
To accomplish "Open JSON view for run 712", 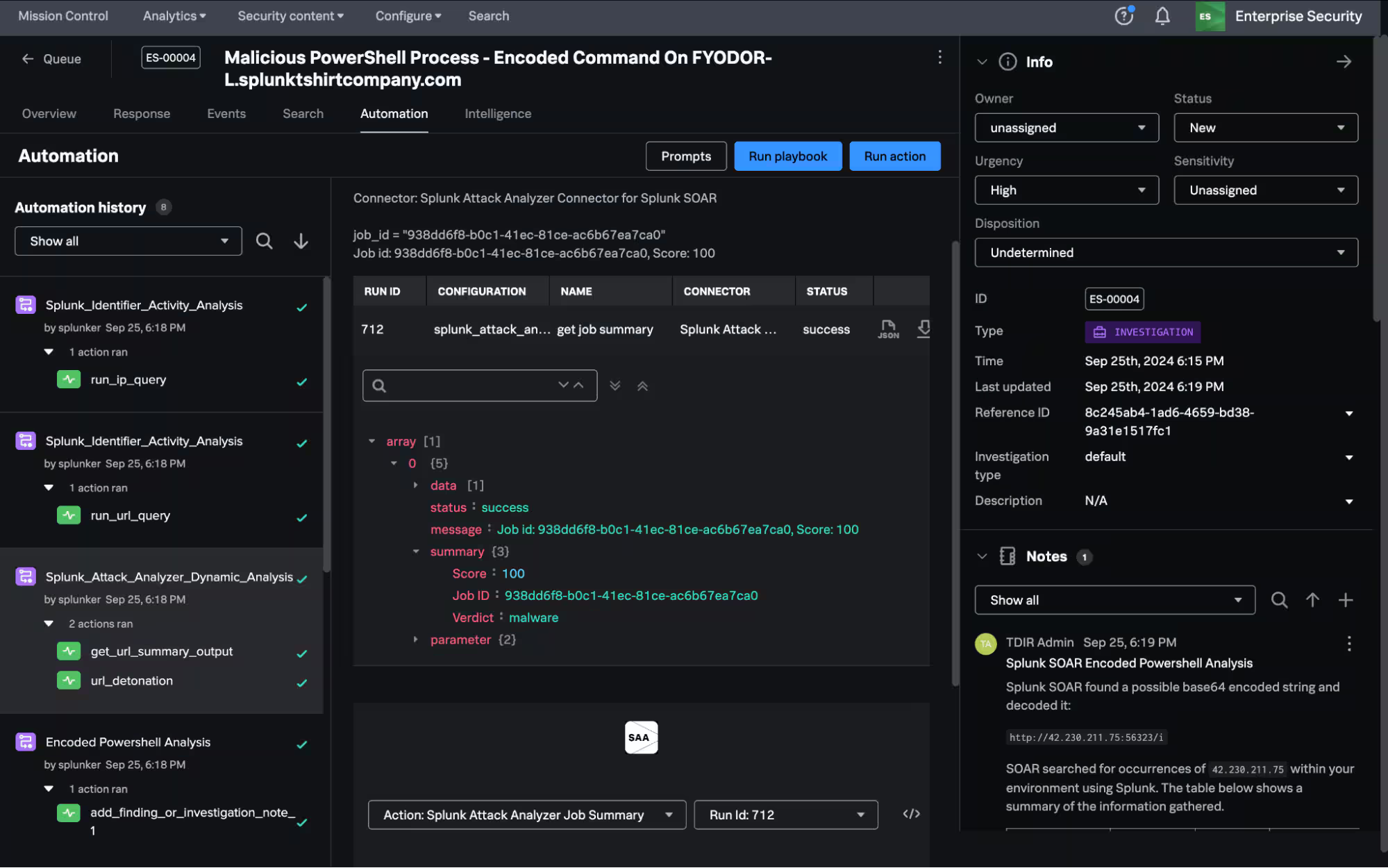I will [888, 329].
